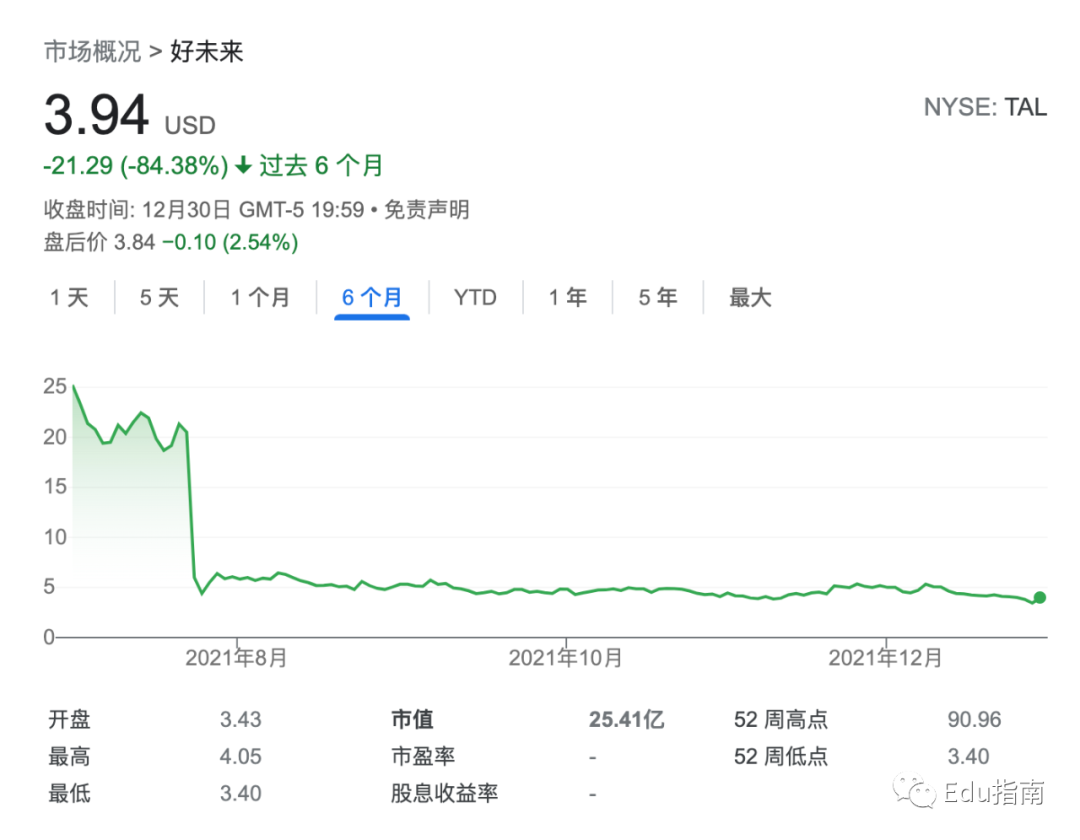1080x840 pixels.
Task: Click the 盘后价 3.84 after-hours price
Action: click(x=100, y=242)
